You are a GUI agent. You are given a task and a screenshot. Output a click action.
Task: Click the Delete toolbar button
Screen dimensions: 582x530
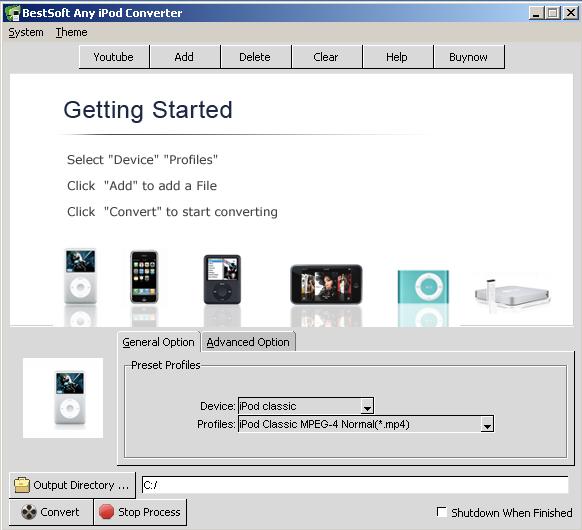pos(255,57)
